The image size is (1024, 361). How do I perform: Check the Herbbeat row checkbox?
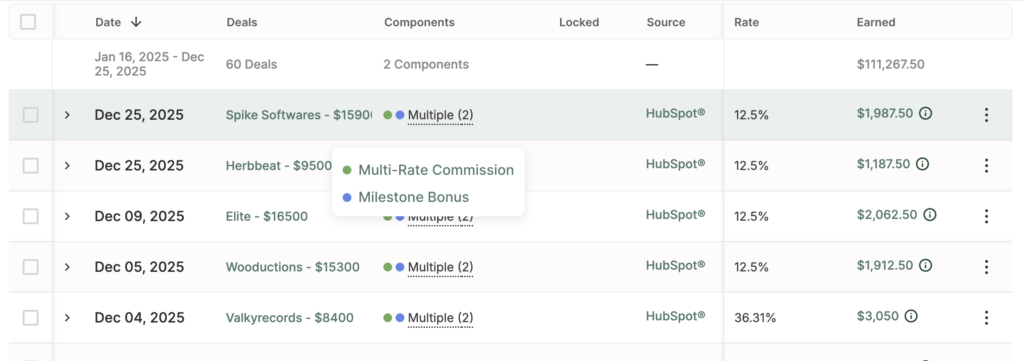(31, 166)
